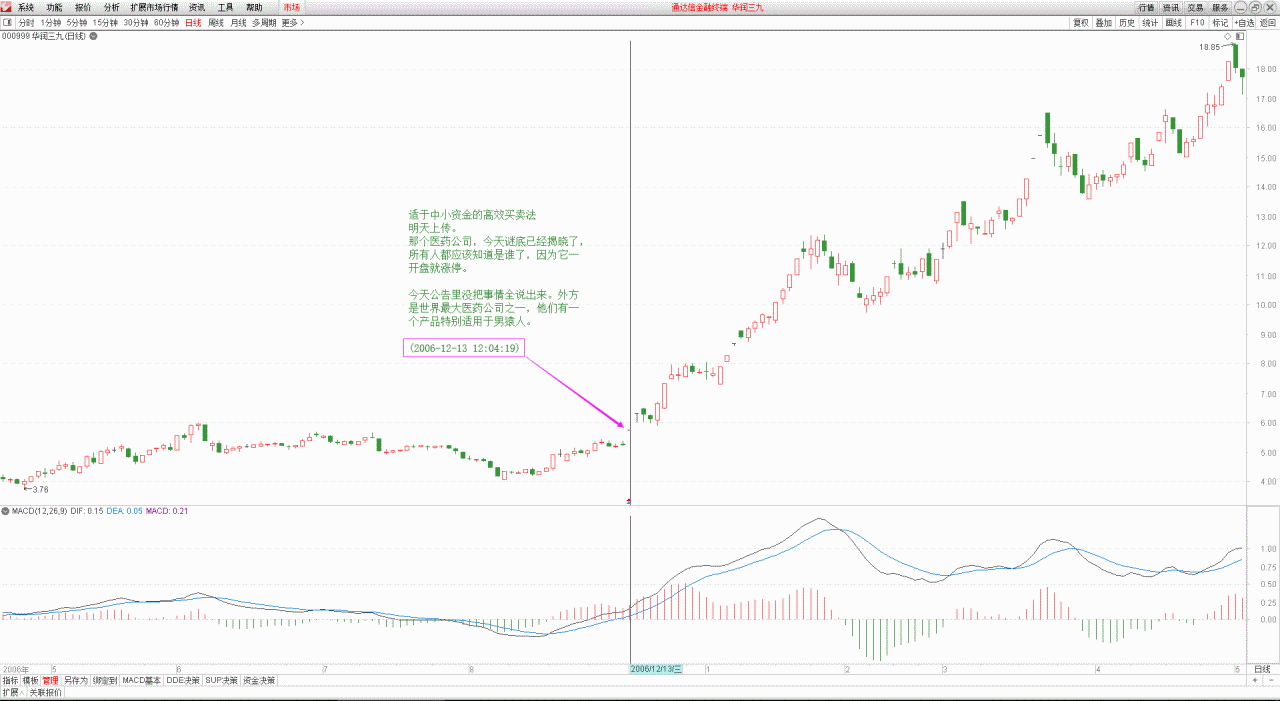Open dropdown arrow beside 华润三九(日线) title
1280x701 pixels.
94,37
